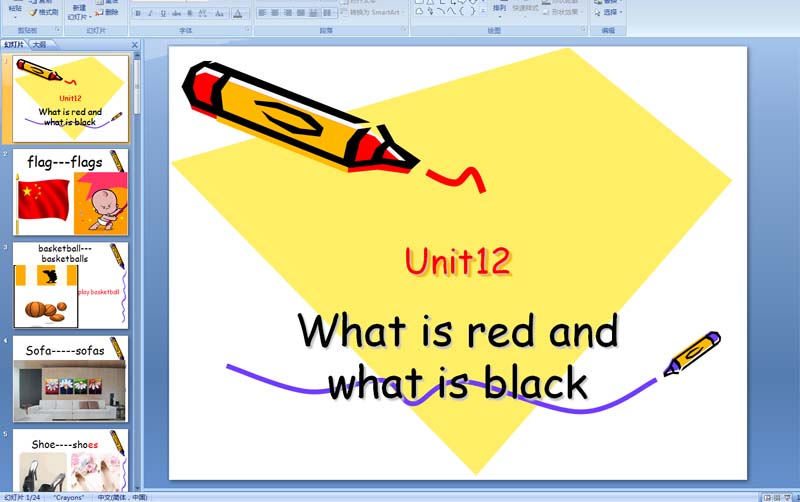Click the "Crayons" theme name in status bar
Viewport: 800px width, 502px height.
69,497
